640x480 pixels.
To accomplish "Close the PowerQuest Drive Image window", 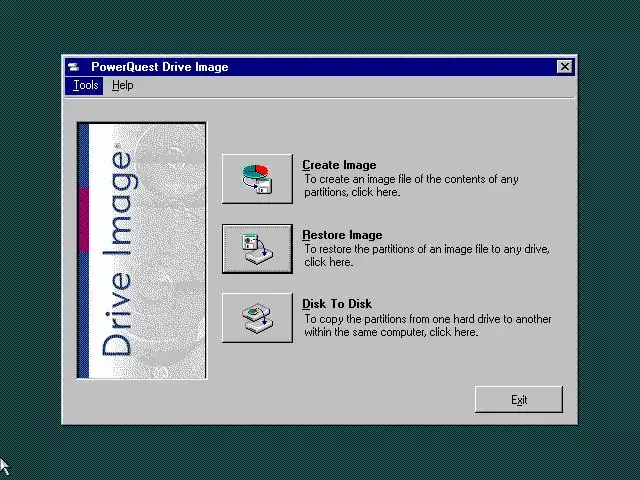I will [565, 67].
